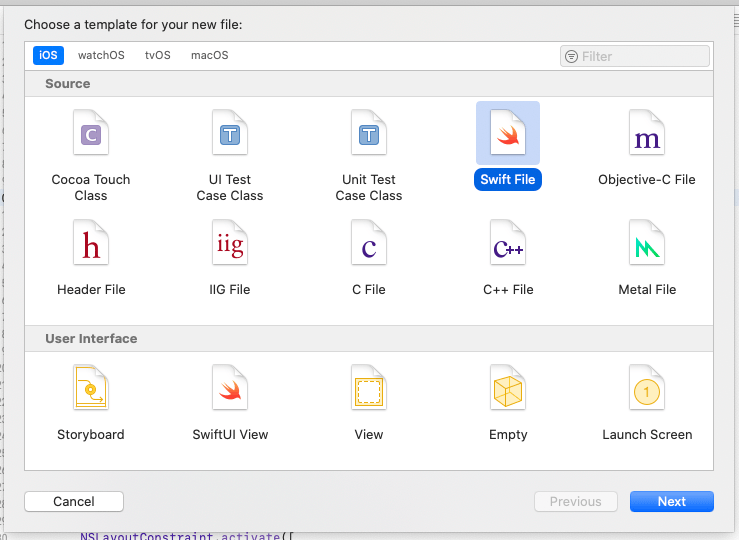Select the Cocoa Touch Class template icon

[91, 134]
